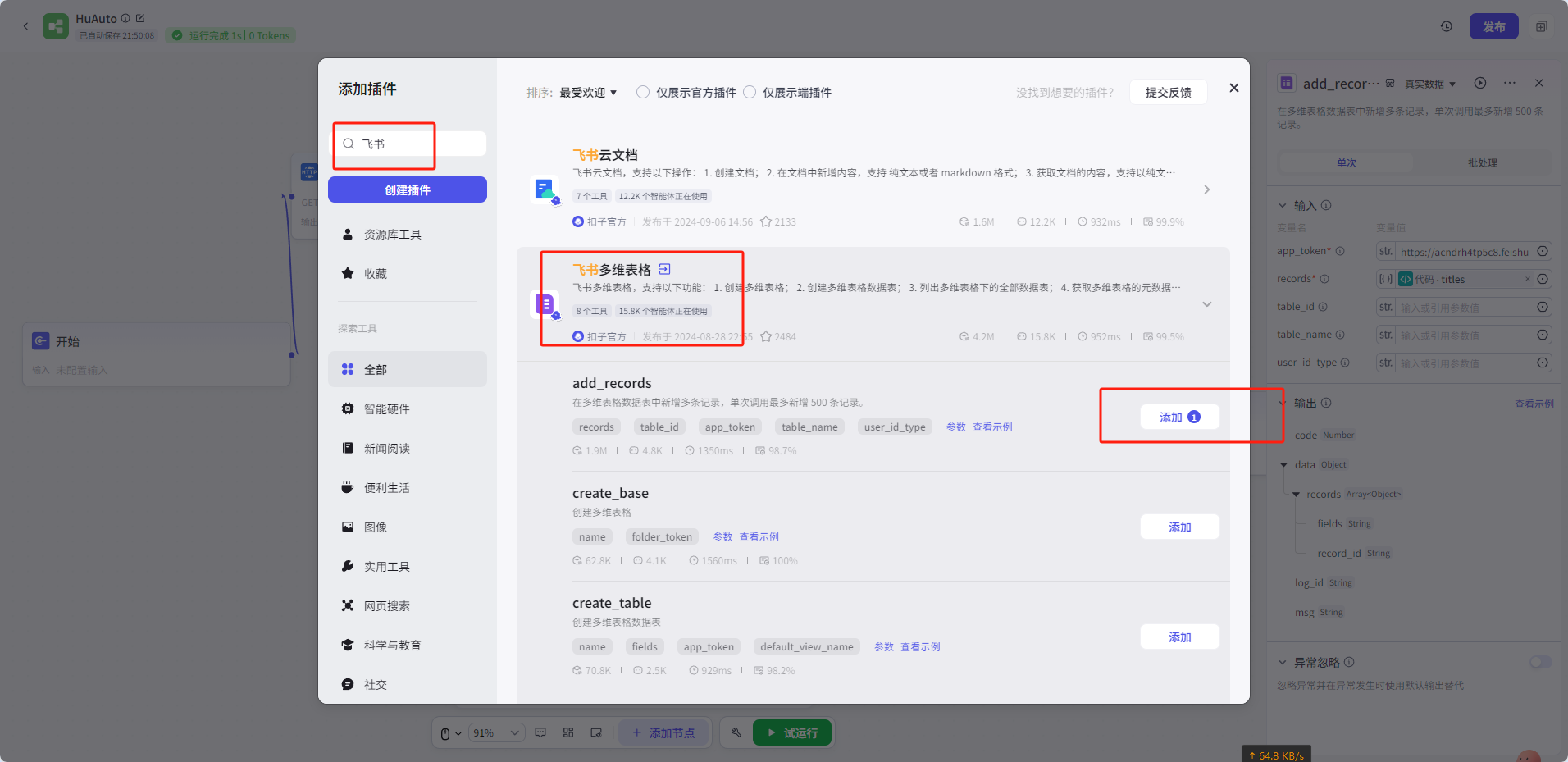Open the 最受欢迎 sort dropdown

[x=588, y=93]
